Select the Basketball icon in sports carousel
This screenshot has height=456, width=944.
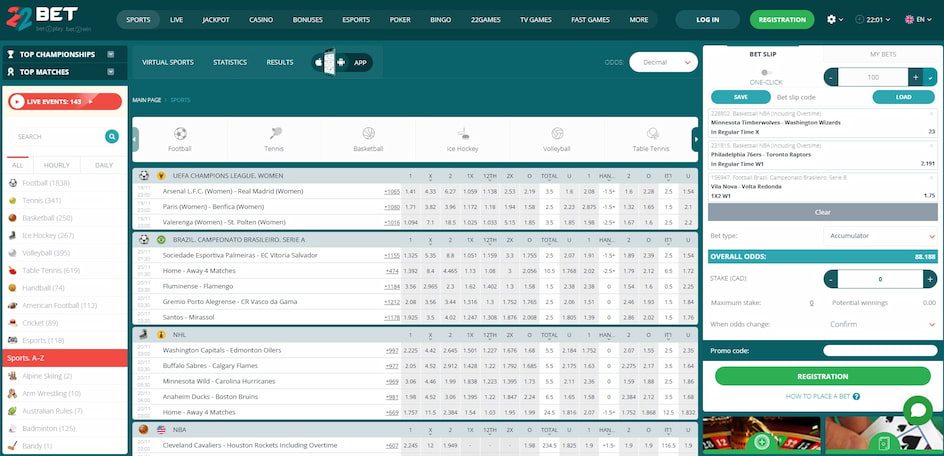click(368, 133)
